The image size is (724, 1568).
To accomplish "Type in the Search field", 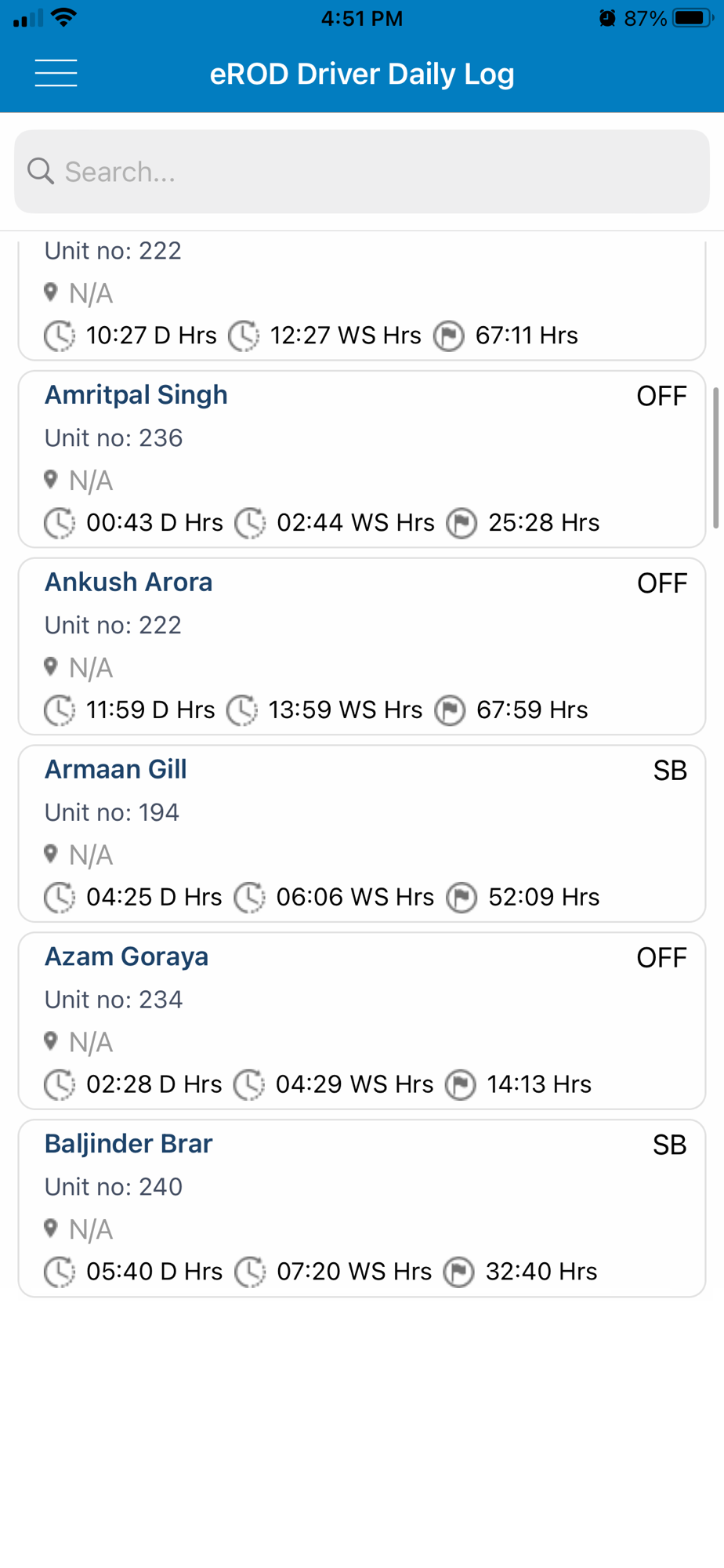I will pyautogui.click(x=376, y=171).
